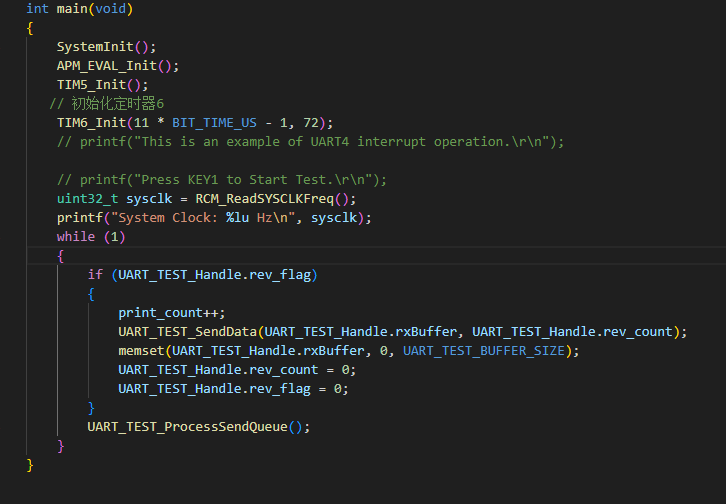The height and width of the screenshot is (504, 726).
Task: Select the BIT_TIME_US macro
Action: pos(214,123)
